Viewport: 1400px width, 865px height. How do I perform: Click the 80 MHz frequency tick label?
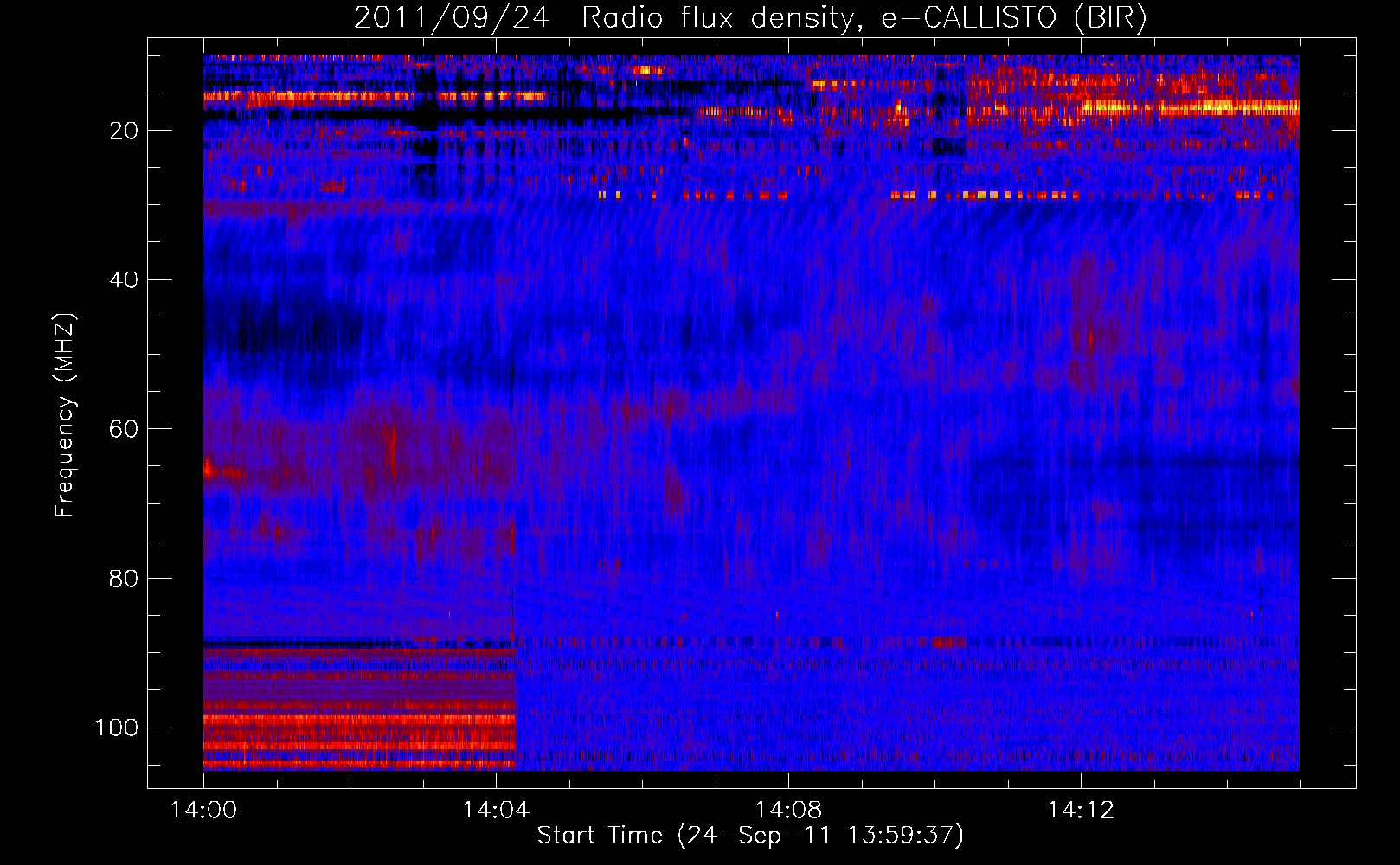pos(124,578)
